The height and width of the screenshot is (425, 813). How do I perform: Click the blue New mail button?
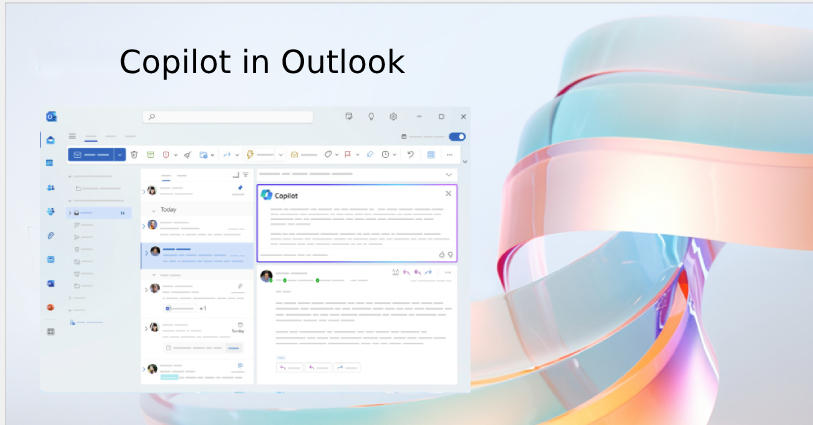[x=90, y=155]
